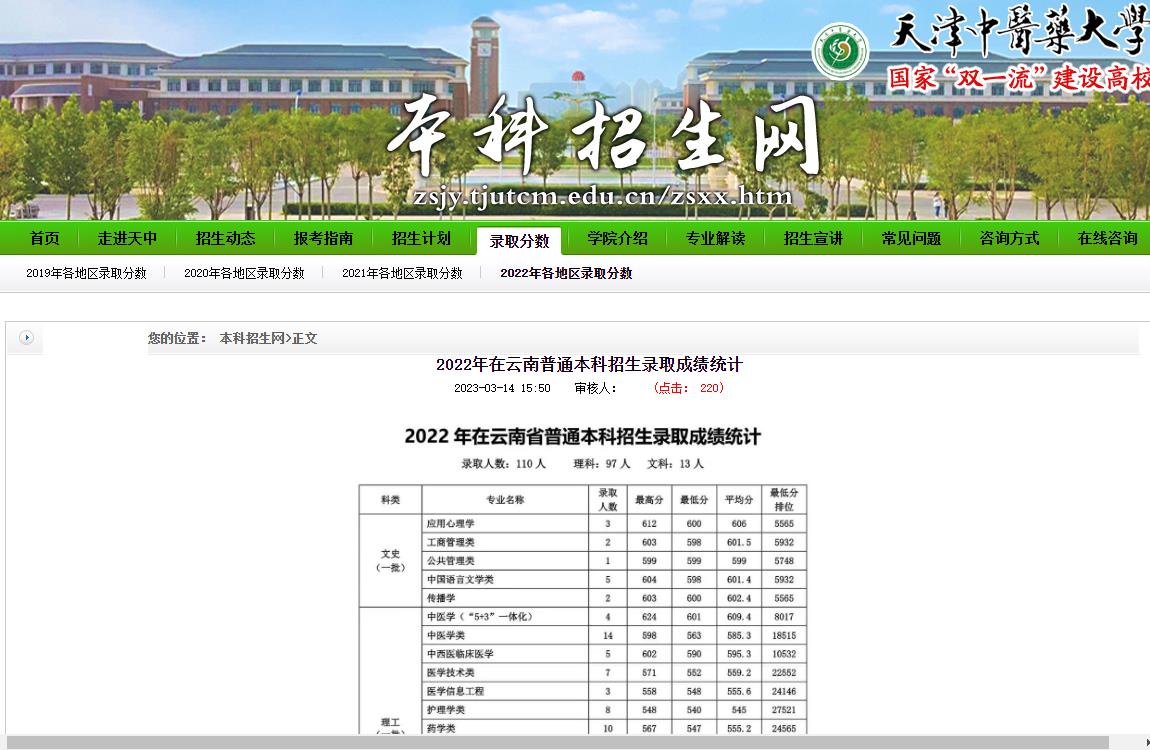
Task: Click the 最低分排位 column header
Action: coord(784,500)
